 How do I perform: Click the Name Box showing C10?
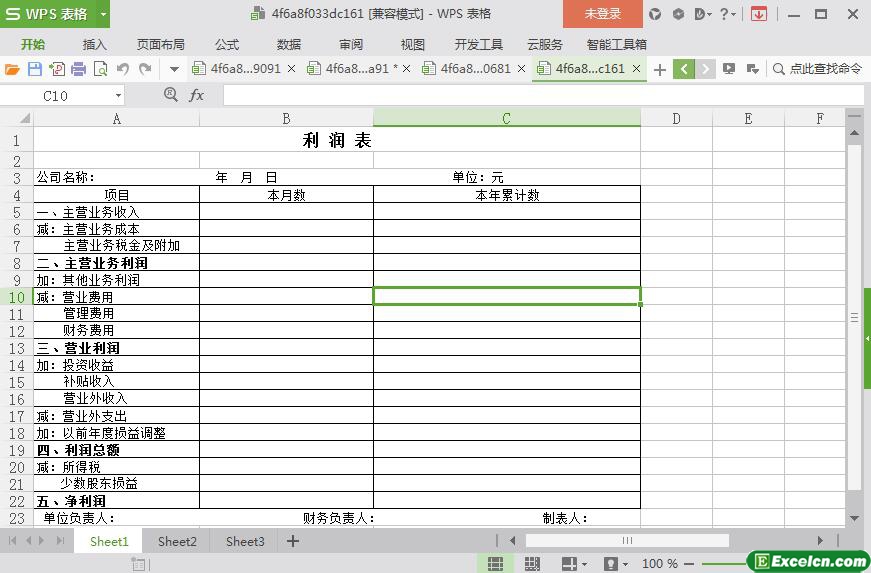56,96
